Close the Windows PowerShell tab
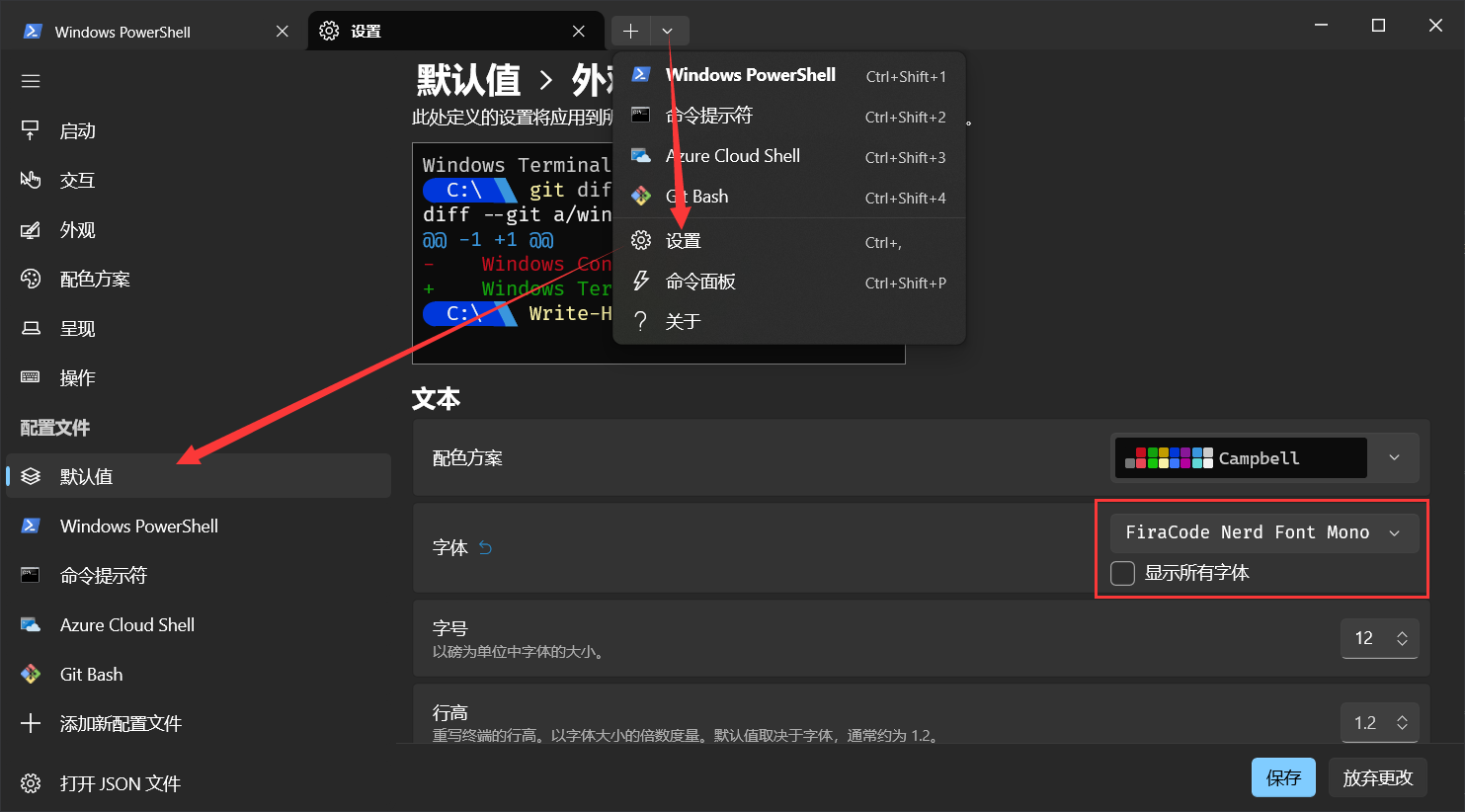Image resolution: width=1465 pixels, height=812 pixels. pyautogui.click(x=283, y=32)
